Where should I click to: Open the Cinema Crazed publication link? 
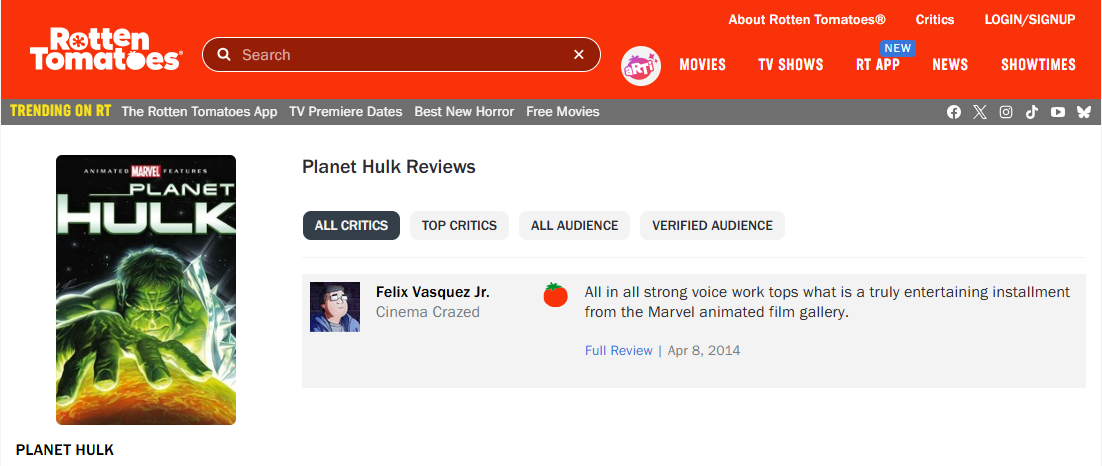pyautogui.click(x=428, y=312)
